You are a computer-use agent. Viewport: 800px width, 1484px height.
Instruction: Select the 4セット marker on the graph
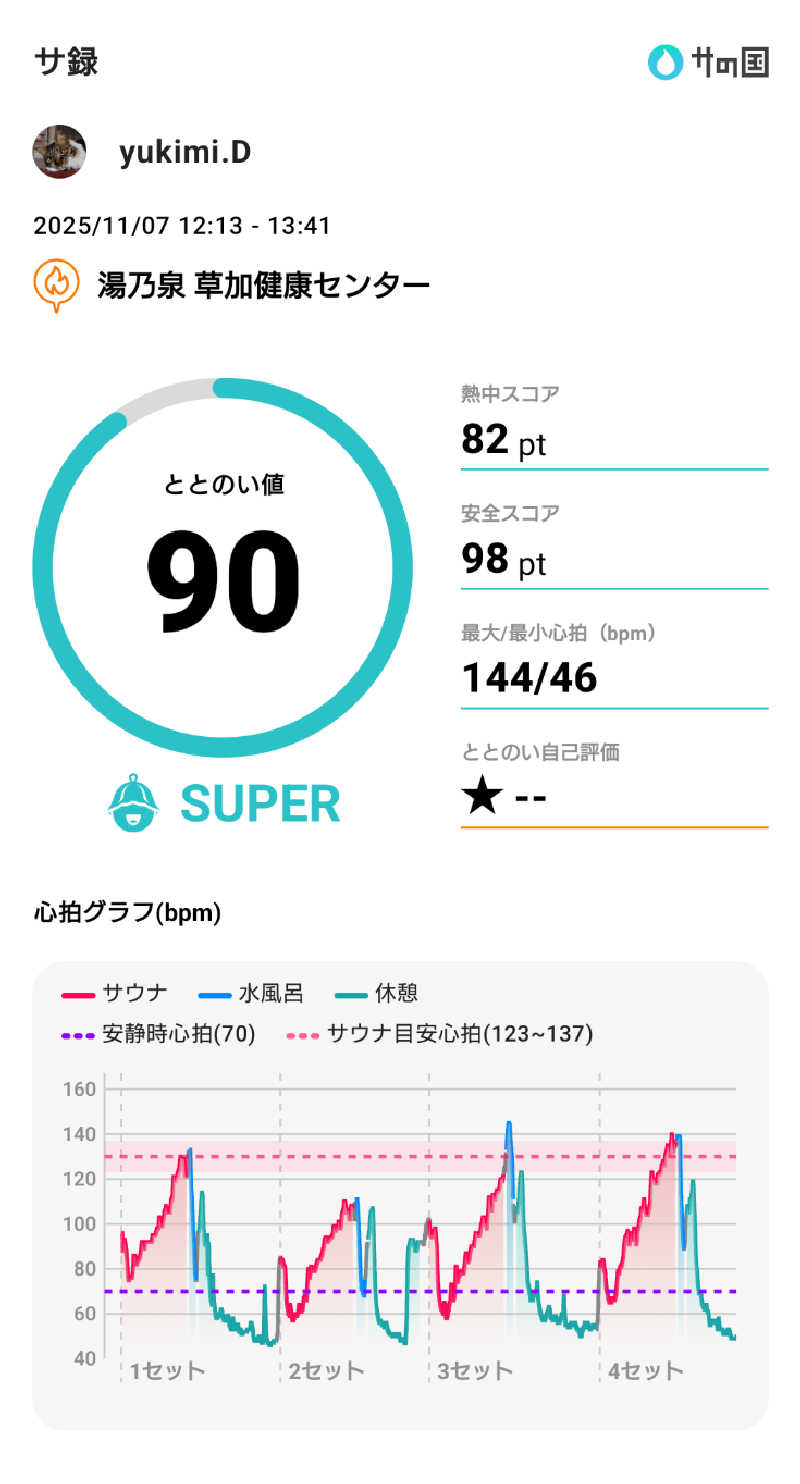645,1370
